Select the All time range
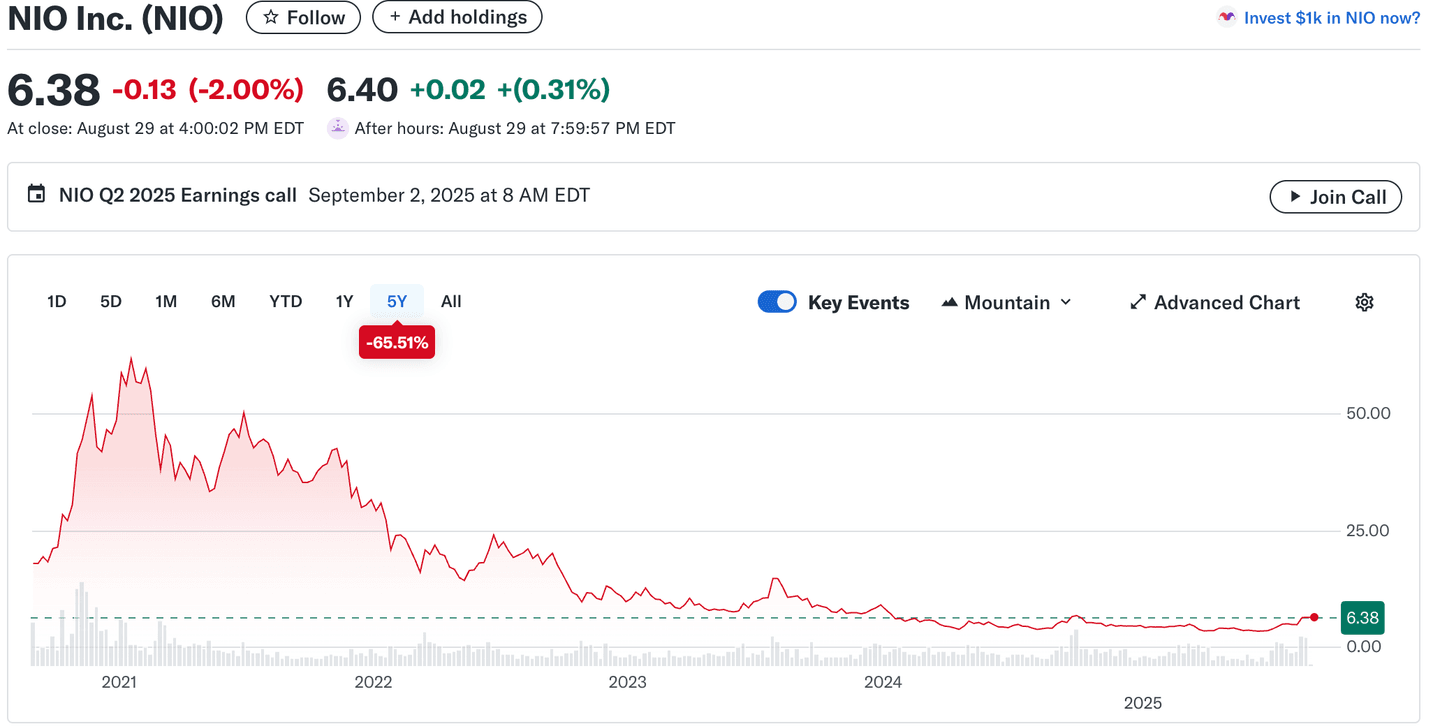This screenshot has width=1440, height=726. click(451, 301)
